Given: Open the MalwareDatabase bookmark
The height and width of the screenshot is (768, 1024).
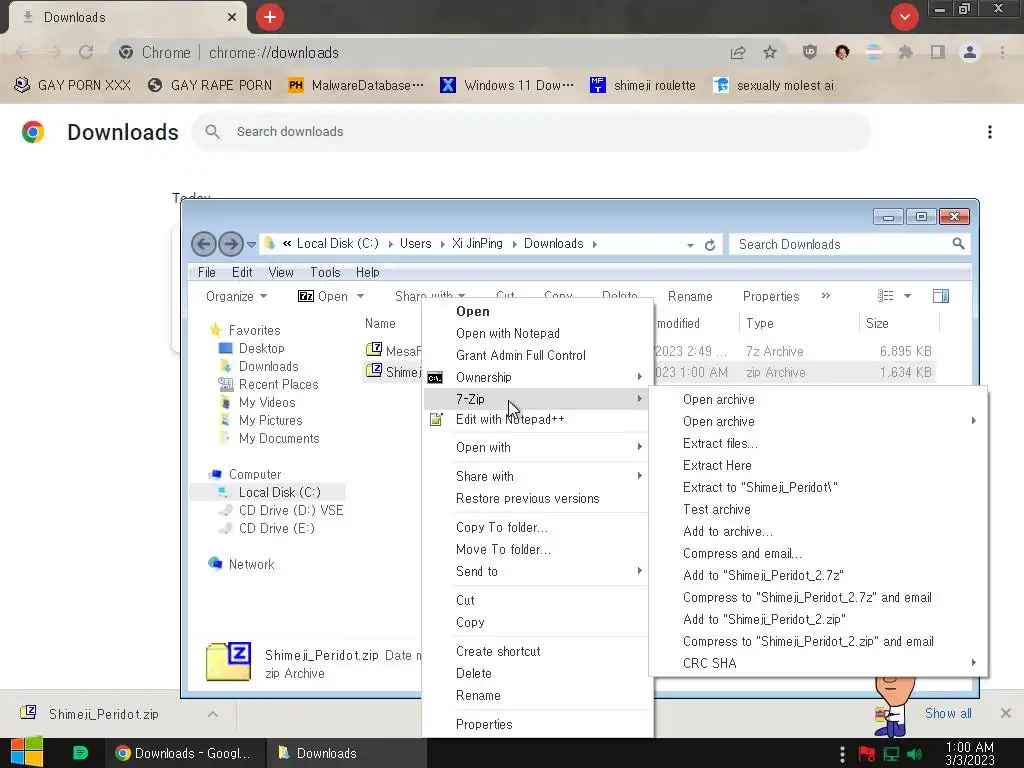Looking at the screenshot, I should 356,86.
